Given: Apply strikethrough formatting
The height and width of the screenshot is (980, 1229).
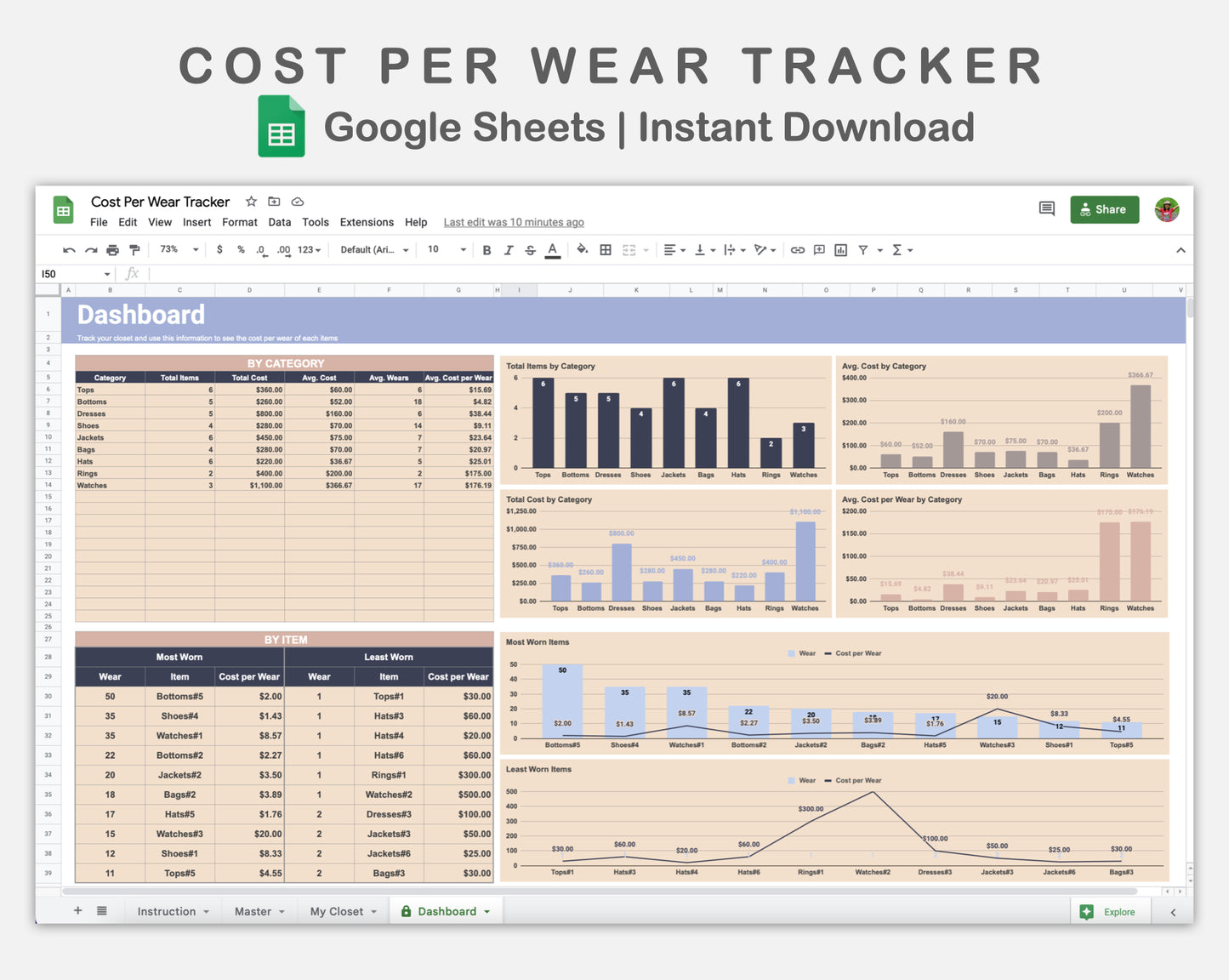Looking at the screenshot, I should [x=530, y=249].
